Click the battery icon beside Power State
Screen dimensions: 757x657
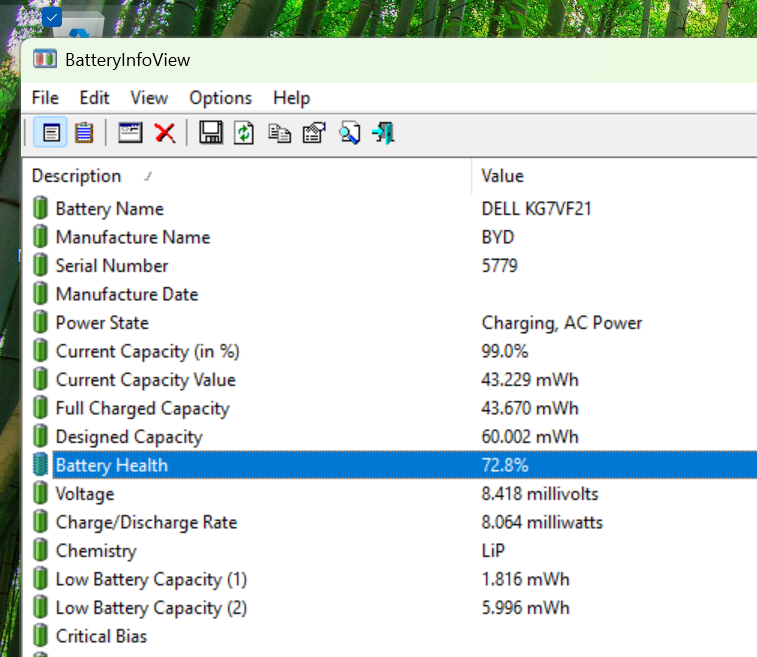(x=41, y=322)
